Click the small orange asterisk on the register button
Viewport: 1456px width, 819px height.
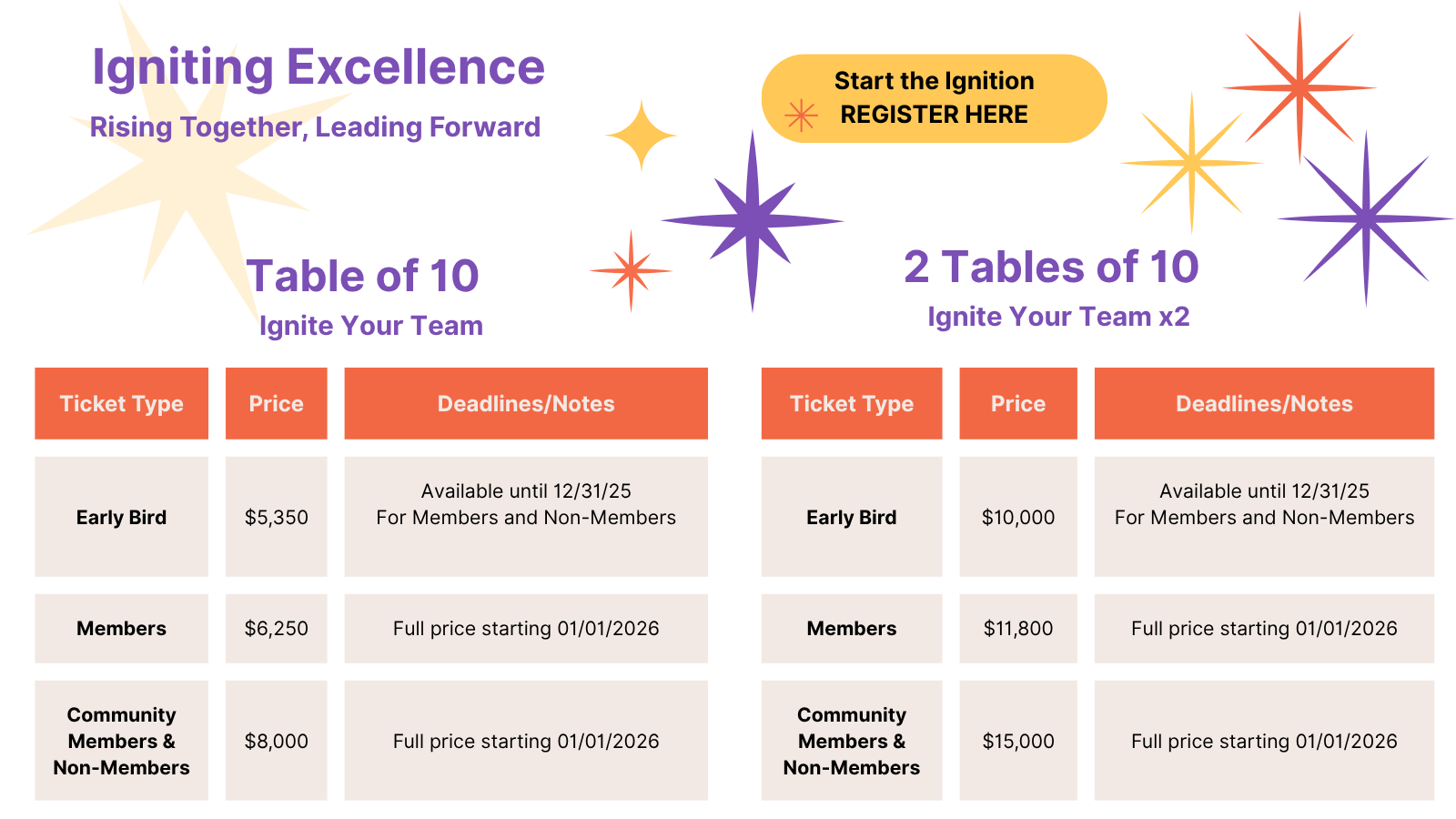click(801, 116)
